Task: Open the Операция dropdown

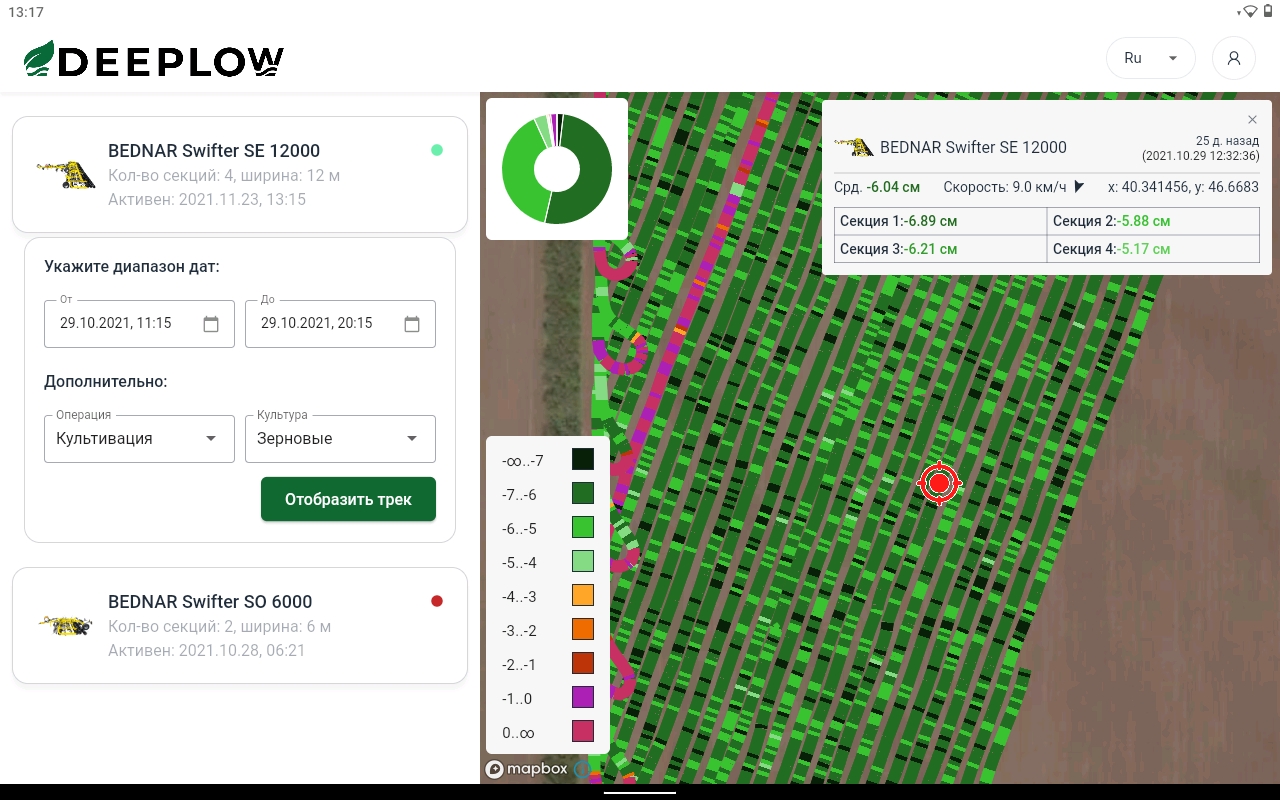Action: (139, 439)
